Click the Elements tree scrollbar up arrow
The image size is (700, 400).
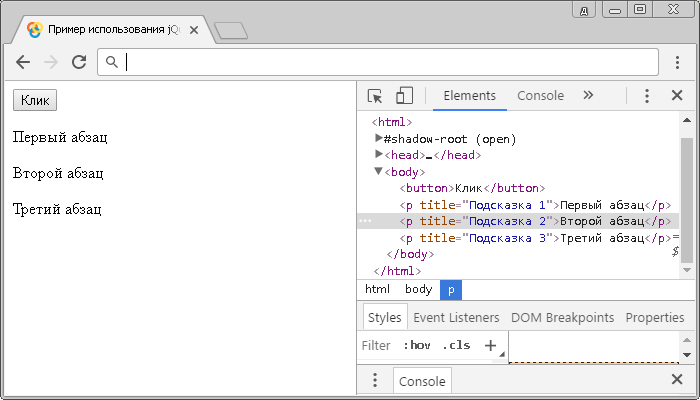(687, 120)
